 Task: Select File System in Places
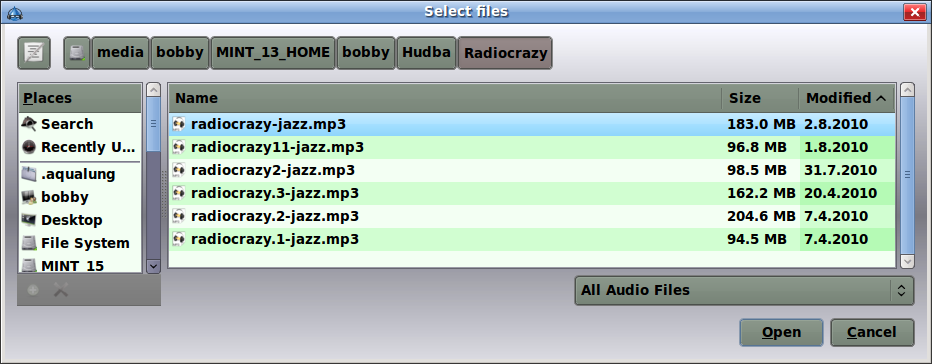point(80,243)
